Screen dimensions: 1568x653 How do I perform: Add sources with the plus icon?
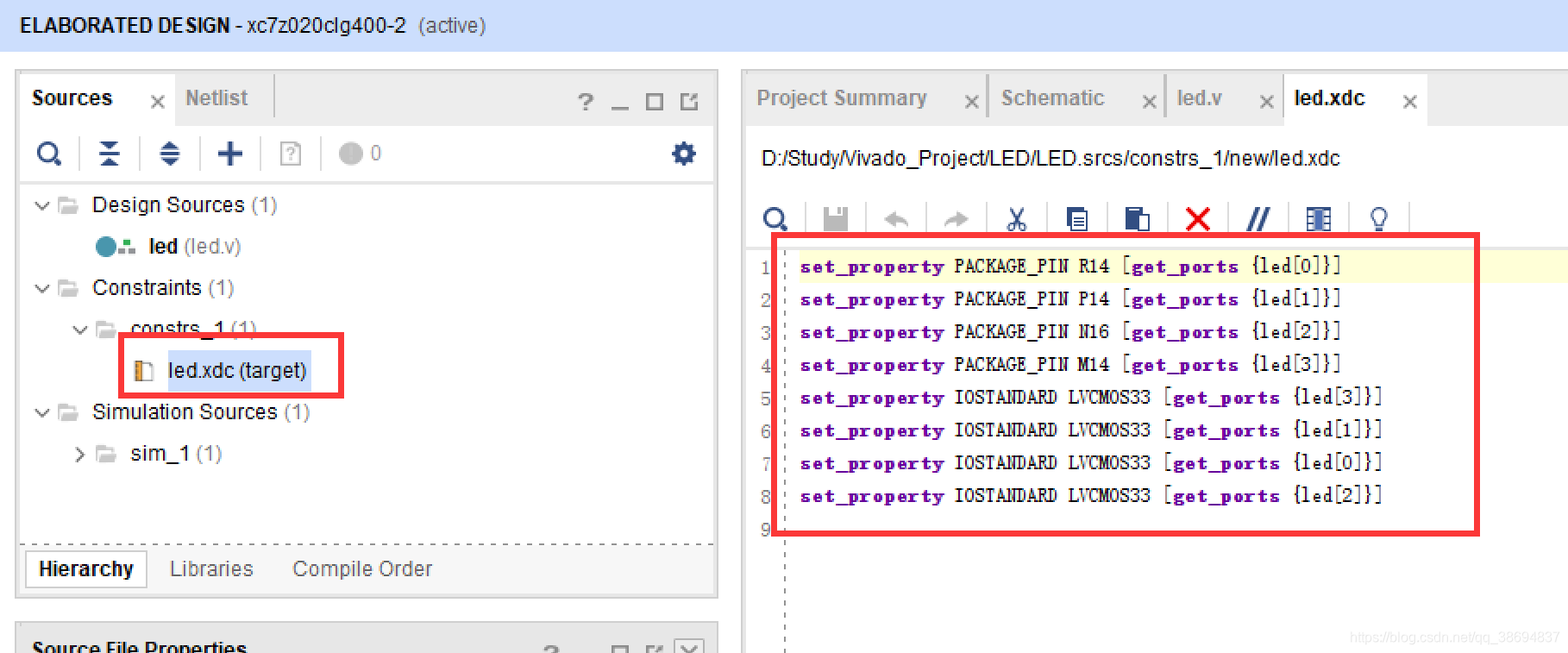click(x=230, y=154)
